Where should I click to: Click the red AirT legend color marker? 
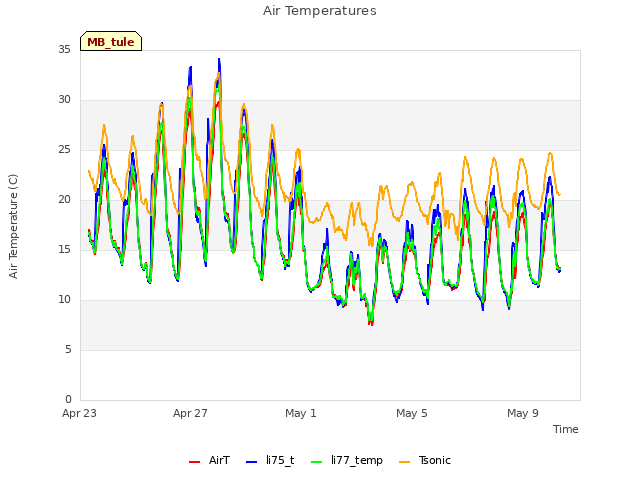[x=195, y=462]
